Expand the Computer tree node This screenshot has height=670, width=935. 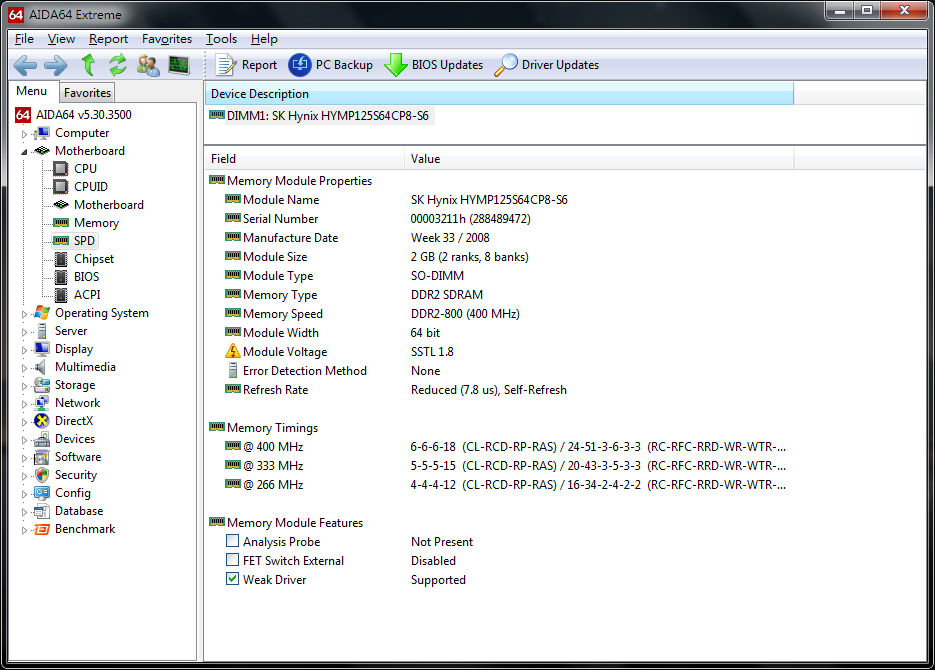pos(24,134)
